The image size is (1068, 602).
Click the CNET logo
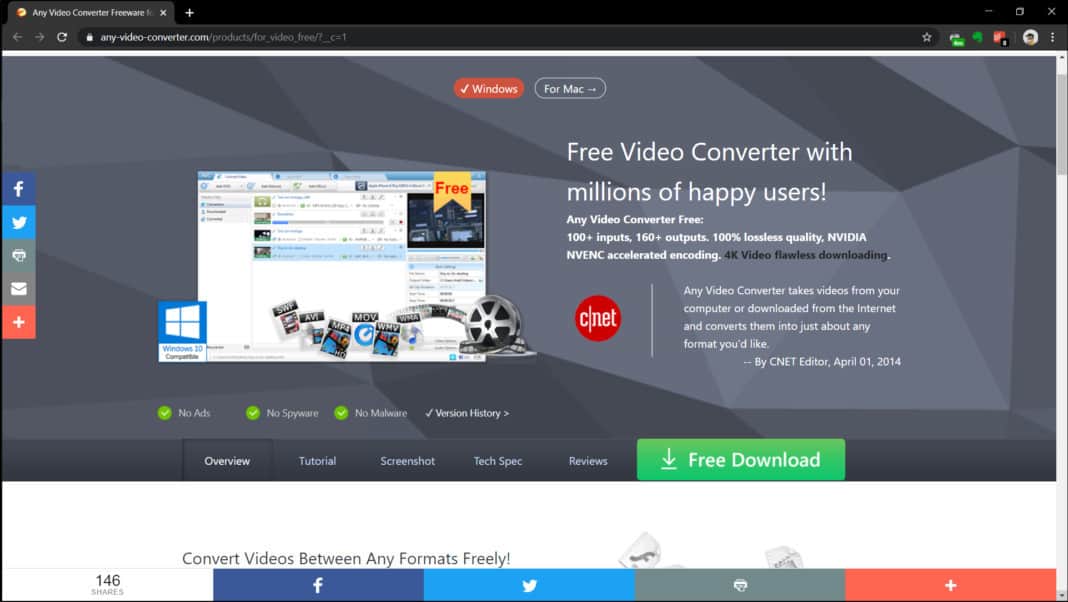click(597, 318)
